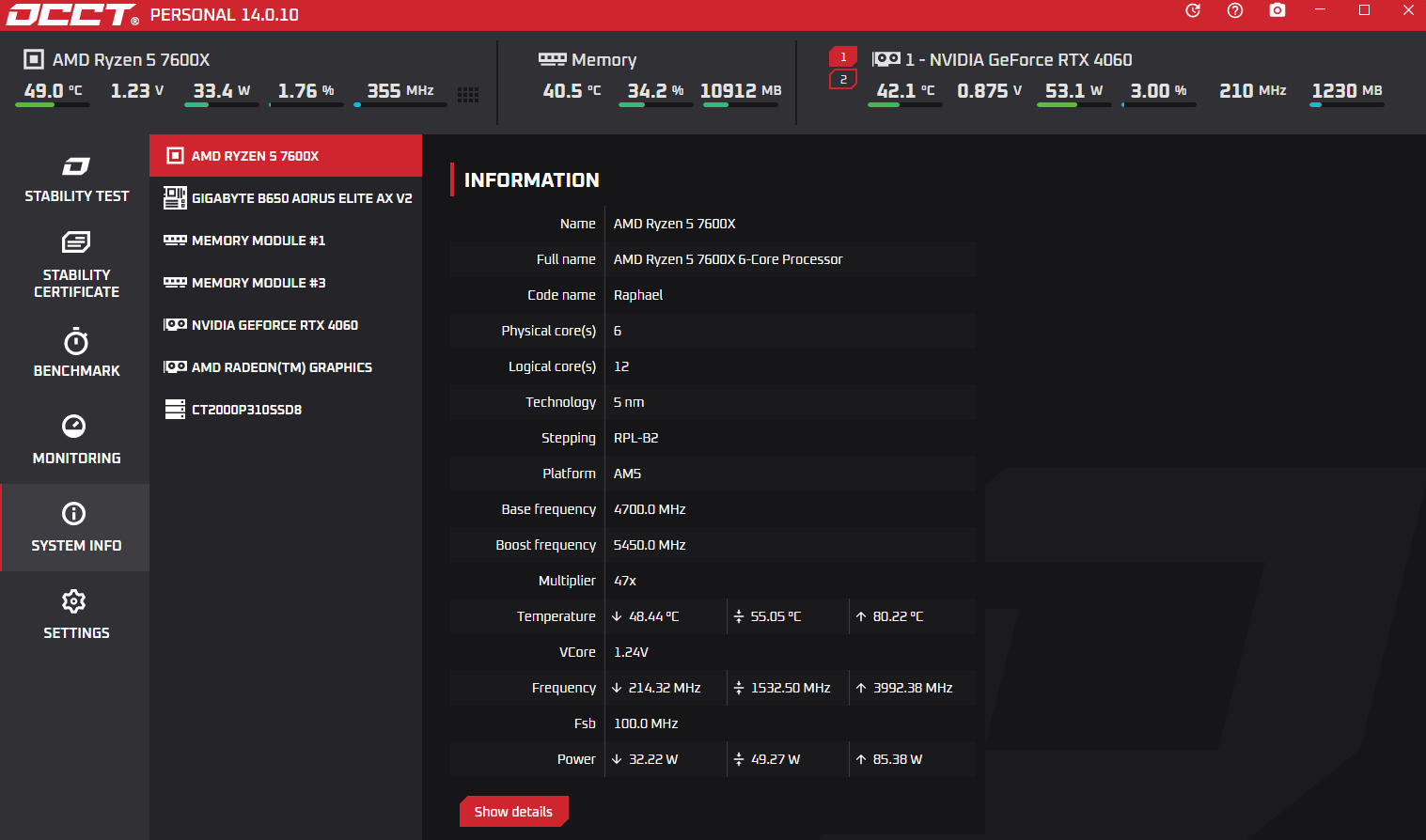Image resolution: width=1426 pixels, height=840 pixels.
Task: Switch to GPU 2 selector badge
Action: click(843, 80)
